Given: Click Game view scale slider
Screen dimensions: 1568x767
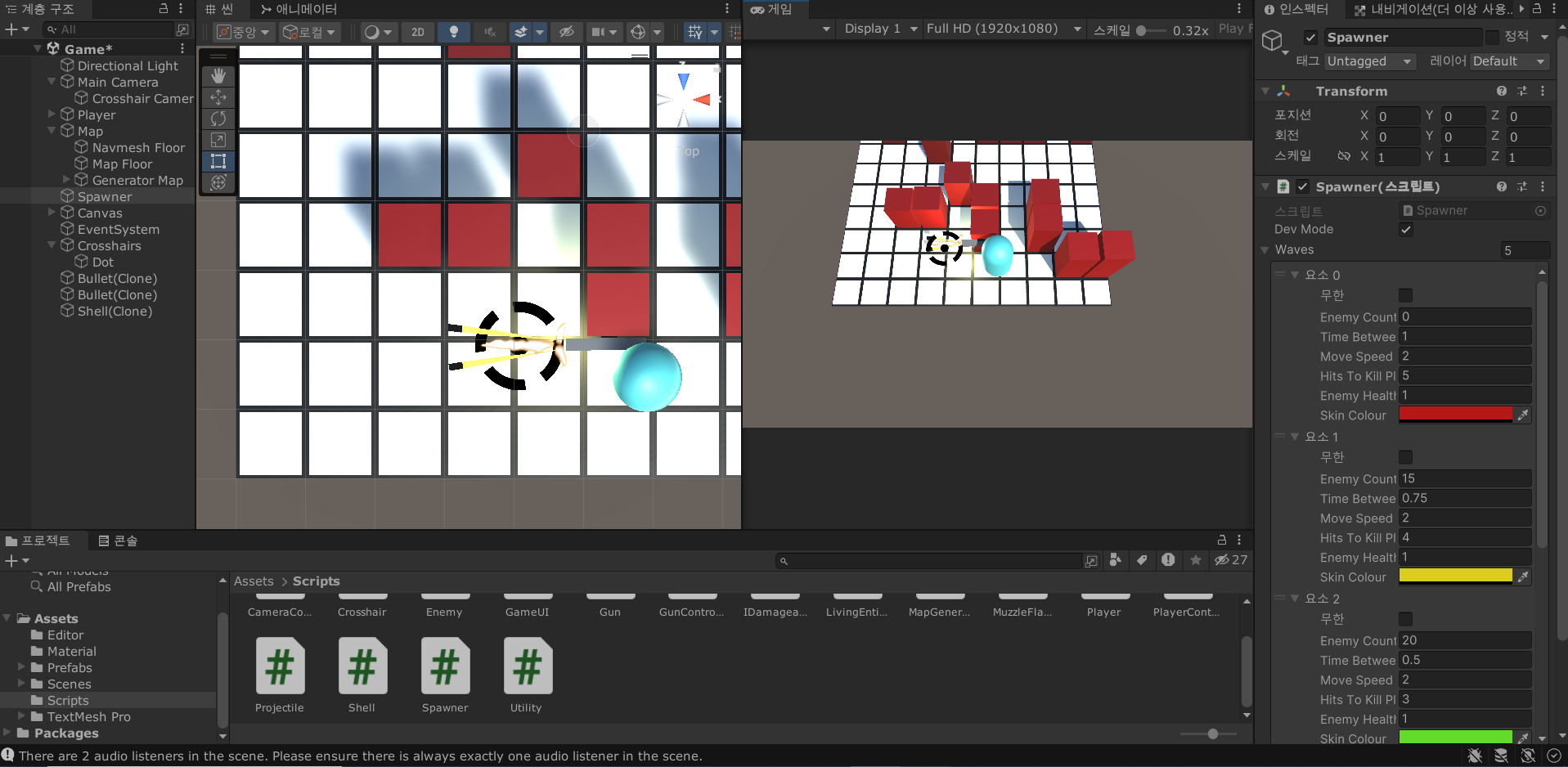Looking at the screenshot, I should tap(1151, 30).
